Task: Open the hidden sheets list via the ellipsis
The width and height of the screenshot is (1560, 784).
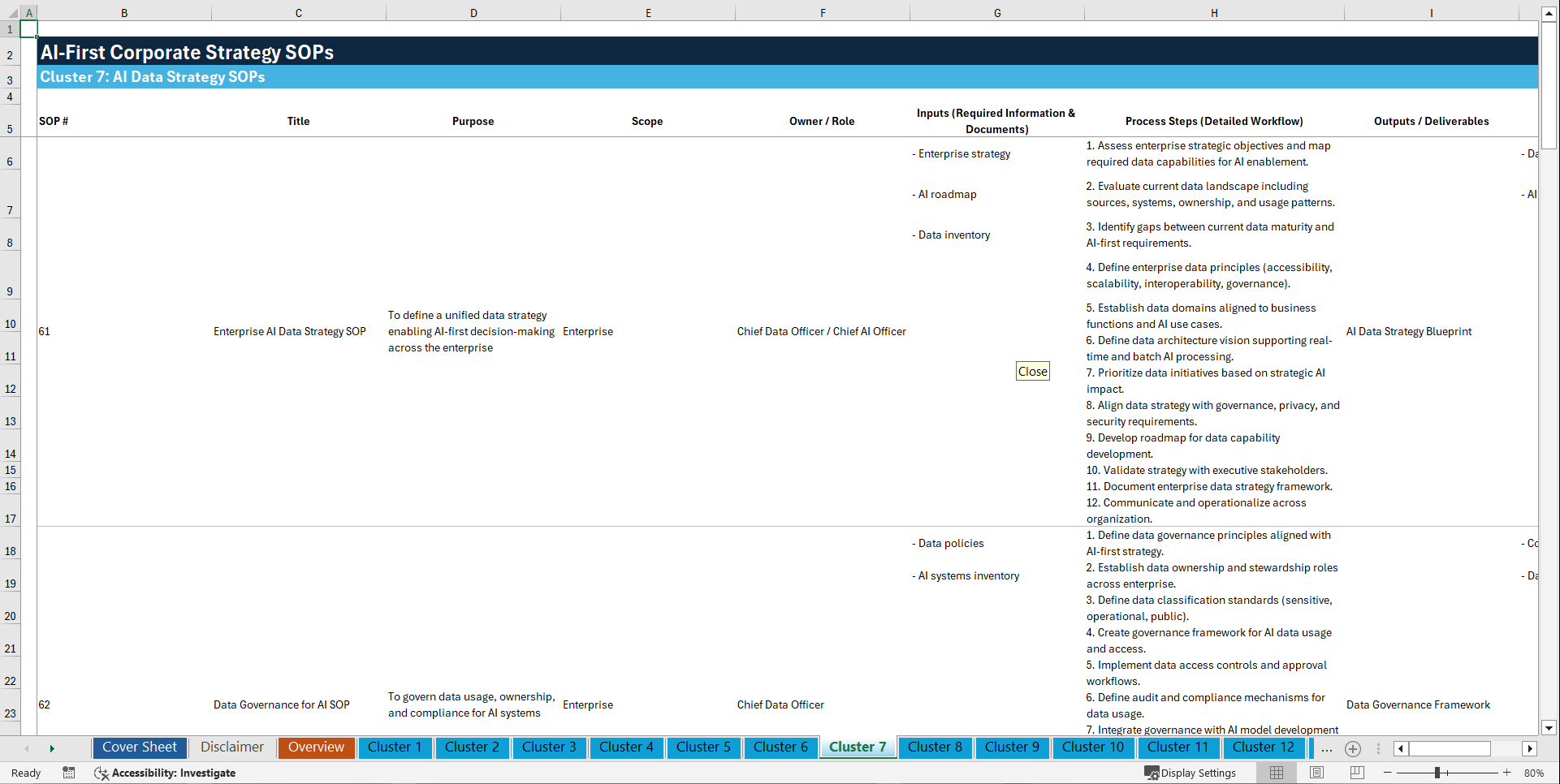Action: [1327, 748]
